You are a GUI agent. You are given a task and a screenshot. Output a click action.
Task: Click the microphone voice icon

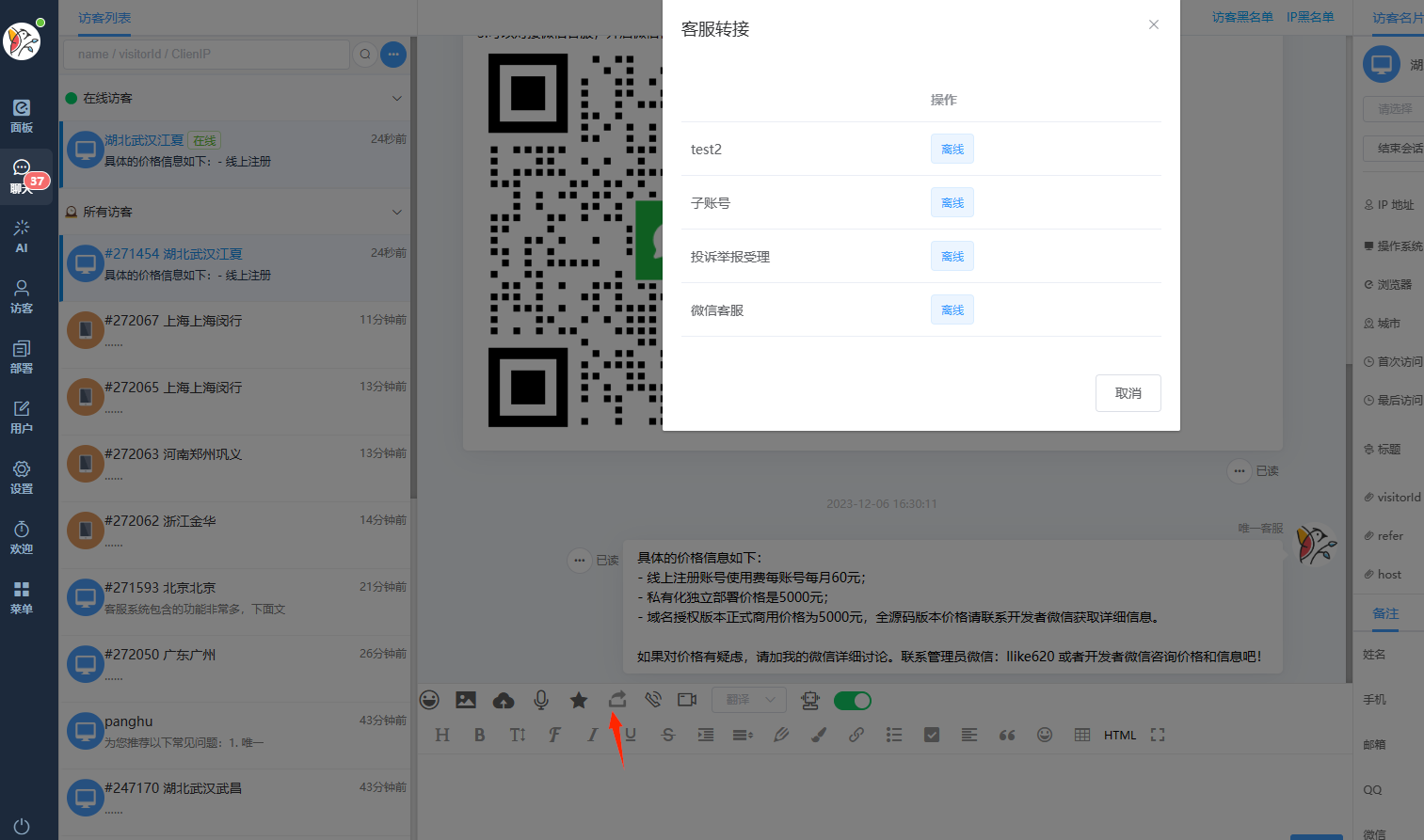541,700
